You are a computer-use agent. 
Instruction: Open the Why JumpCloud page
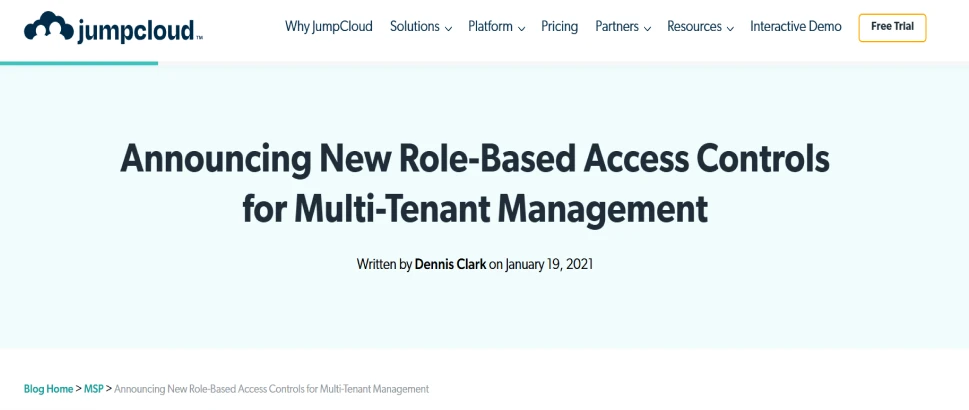(x=329, y=27)
